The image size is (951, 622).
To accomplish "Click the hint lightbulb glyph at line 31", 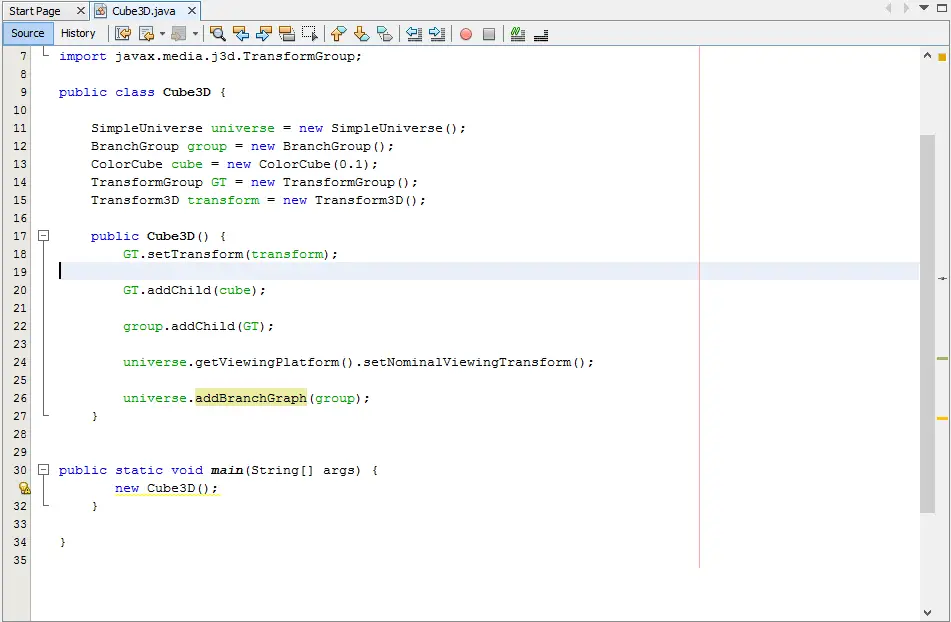I will coord(24,488).
